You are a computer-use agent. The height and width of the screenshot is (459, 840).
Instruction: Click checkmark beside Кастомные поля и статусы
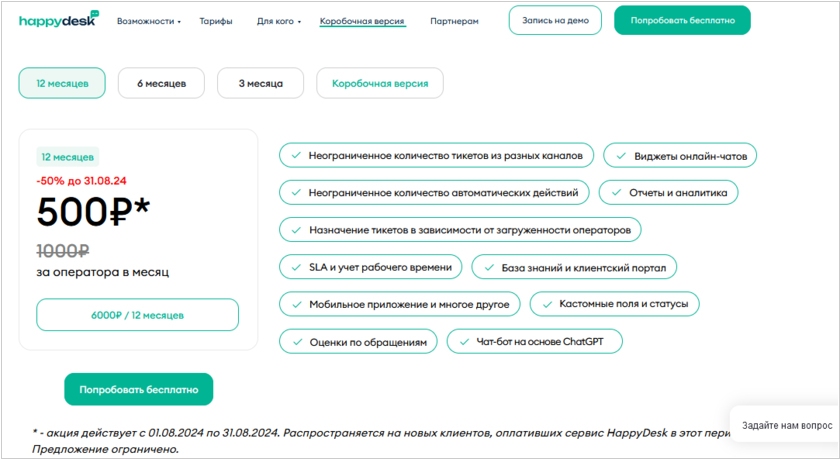coord(547,304)
